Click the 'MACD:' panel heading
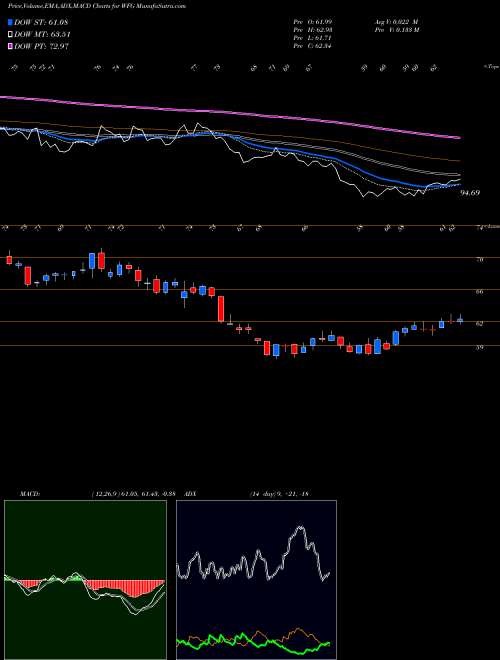 pos(29,494)
